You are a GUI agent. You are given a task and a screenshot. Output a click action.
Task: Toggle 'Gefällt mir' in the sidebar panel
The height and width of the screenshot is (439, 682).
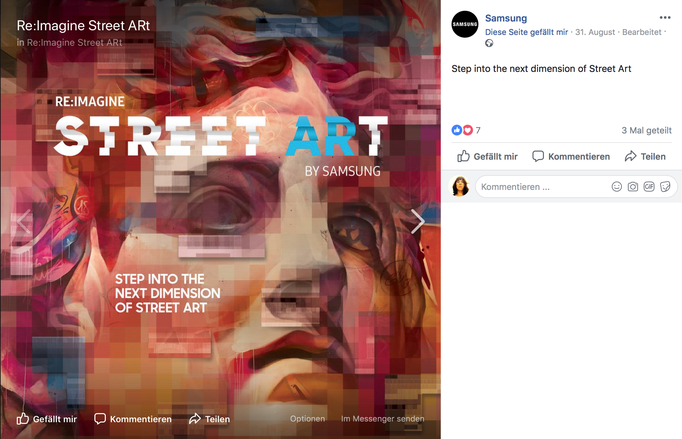pos(487,156)
